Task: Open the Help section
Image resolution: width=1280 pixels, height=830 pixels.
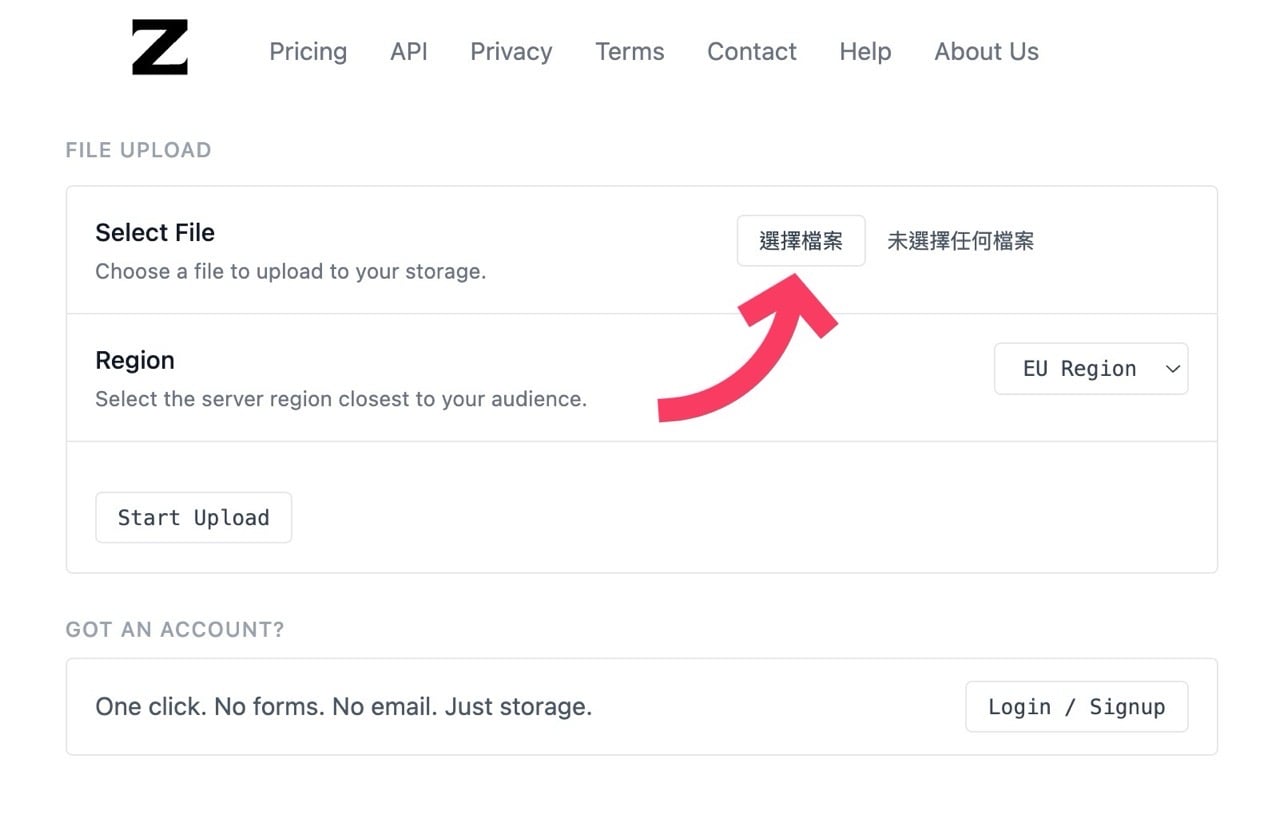Action: (865, 52)
